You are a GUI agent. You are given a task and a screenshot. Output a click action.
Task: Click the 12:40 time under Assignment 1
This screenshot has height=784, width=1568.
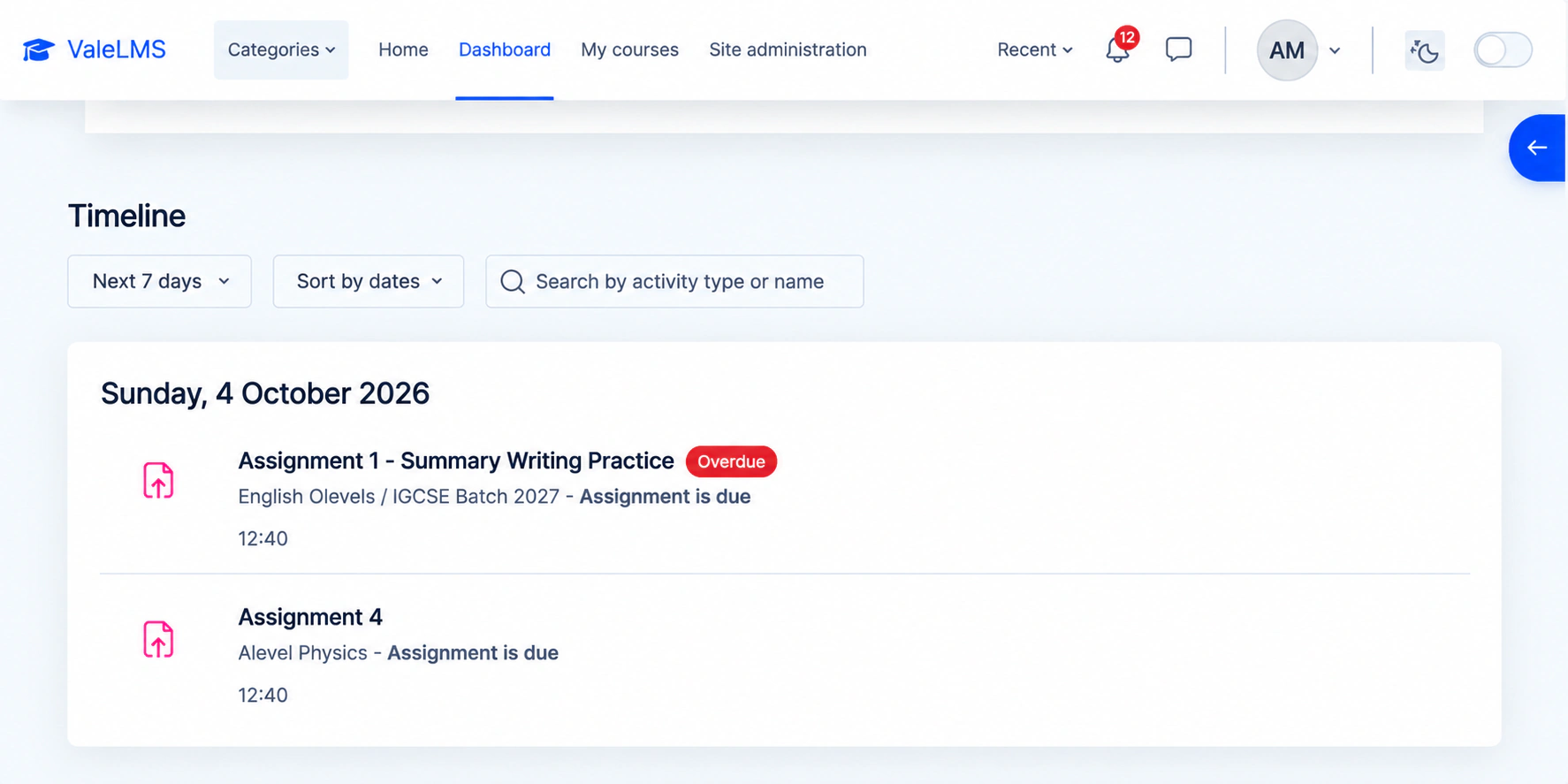(263, 538)
